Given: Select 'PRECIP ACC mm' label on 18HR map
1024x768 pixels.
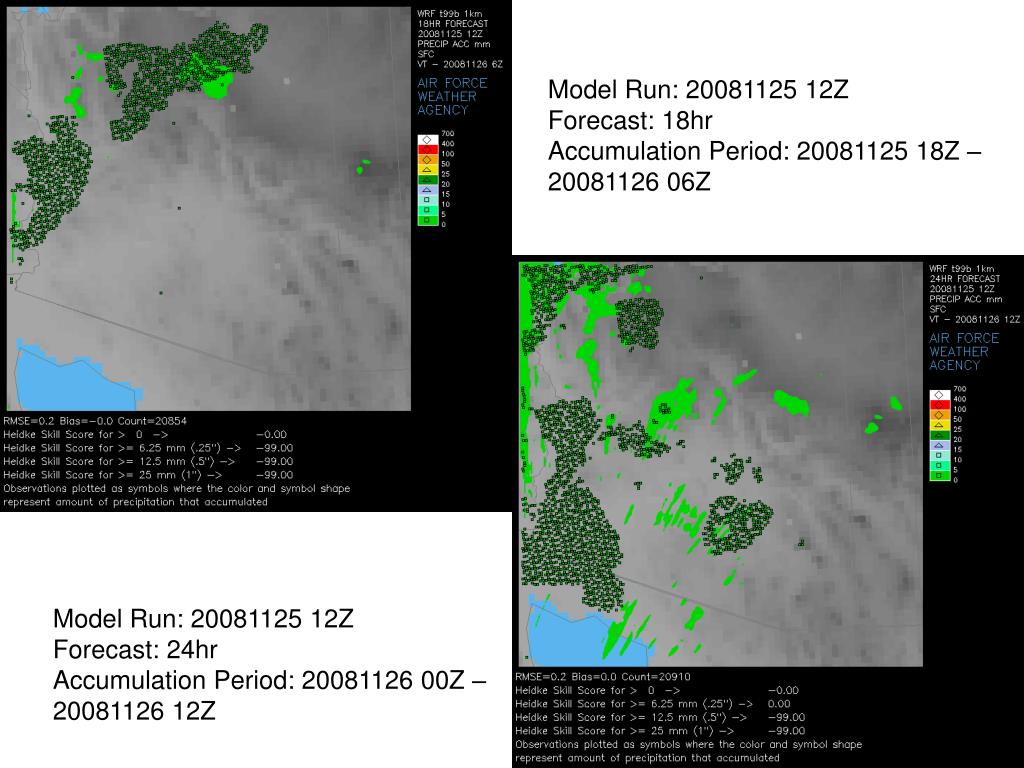Looking at the screenshot, I should [x=454, y=44].
